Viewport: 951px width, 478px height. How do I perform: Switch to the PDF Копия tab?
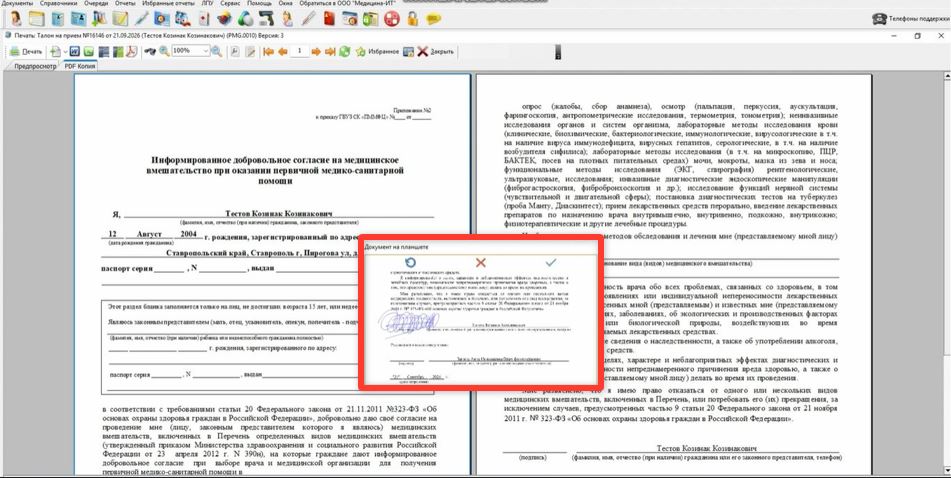(x=79, y=66)
